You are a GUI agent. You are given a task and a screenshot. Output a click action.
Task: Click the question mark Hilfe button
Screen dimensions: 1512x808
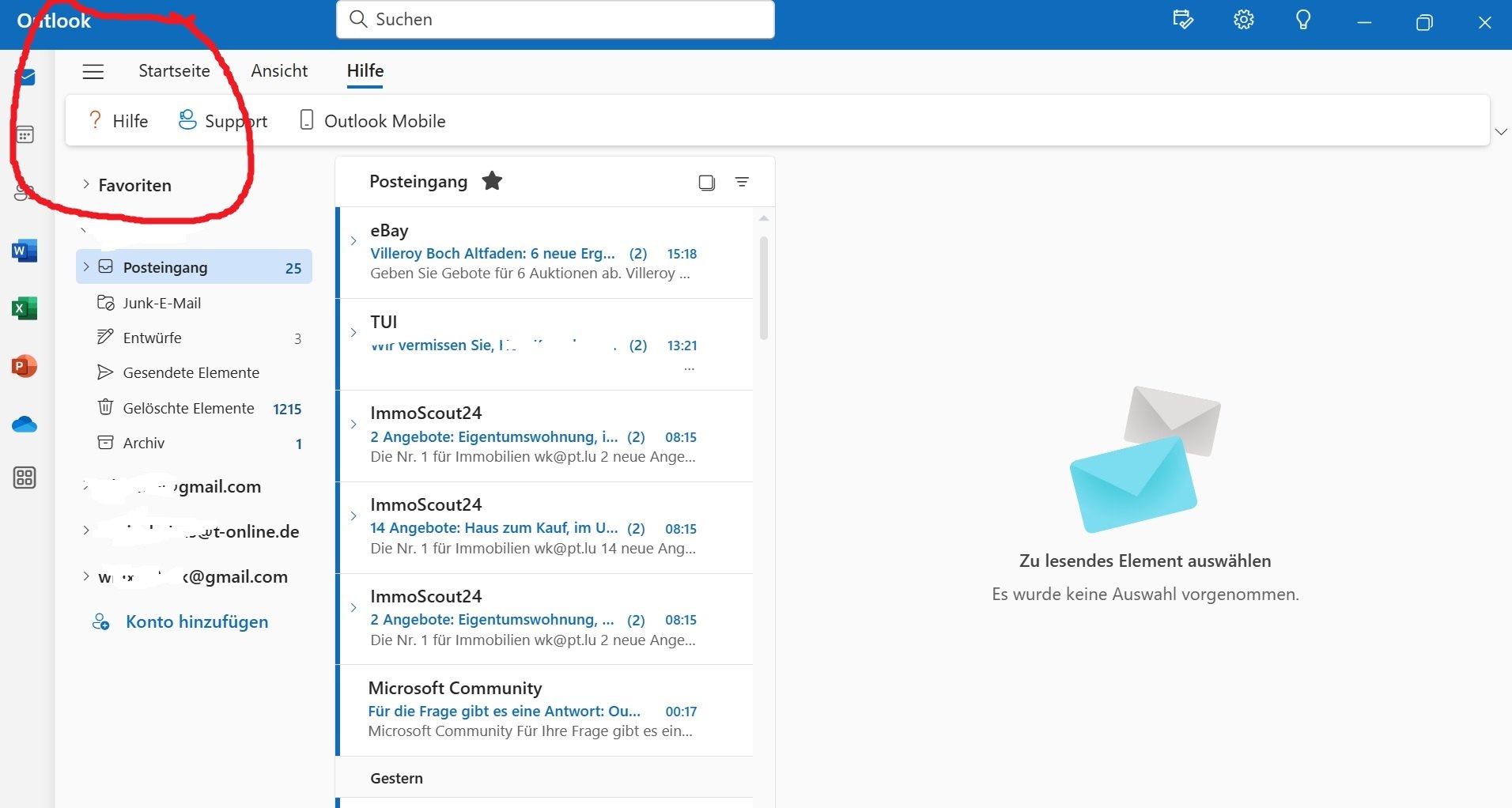click(x=118, y=121)
